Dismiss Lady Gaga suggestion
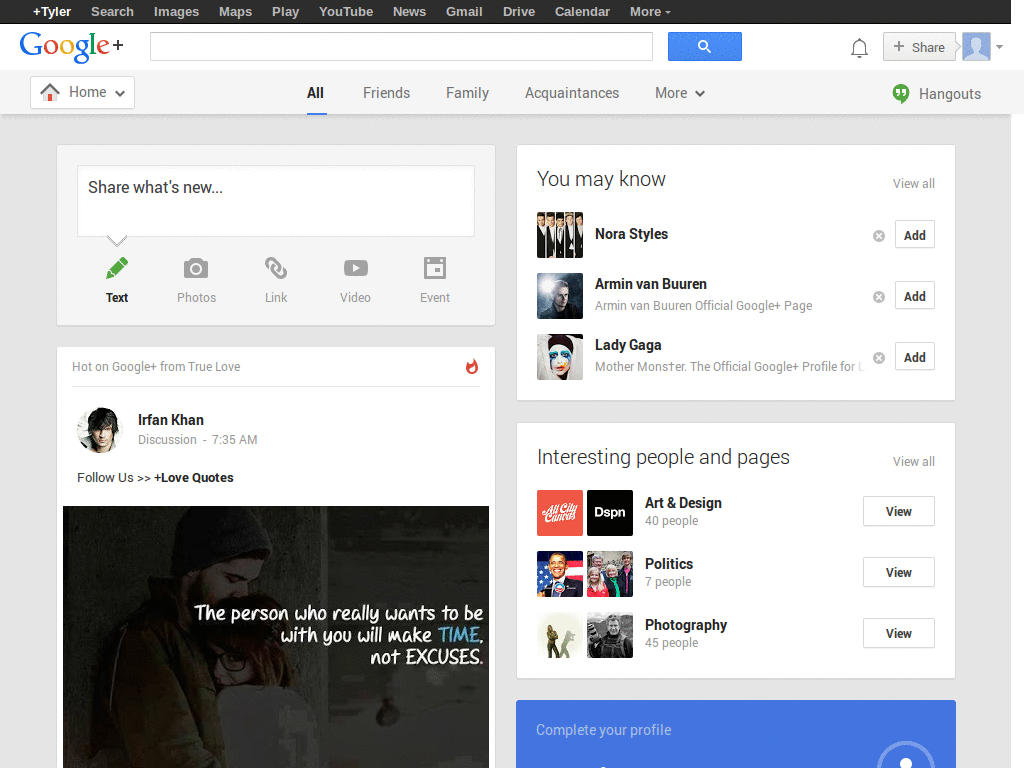The width and height of the screenshot is (1024, 768). pyautogui.click(x=879, y=357)
